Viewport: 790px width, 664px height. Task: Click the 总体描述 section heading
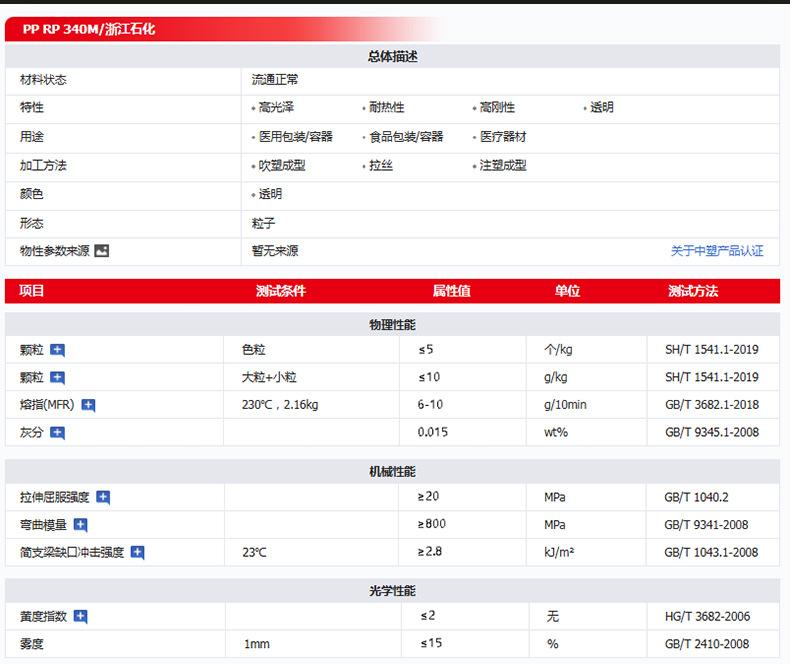(x=392, y=56)
